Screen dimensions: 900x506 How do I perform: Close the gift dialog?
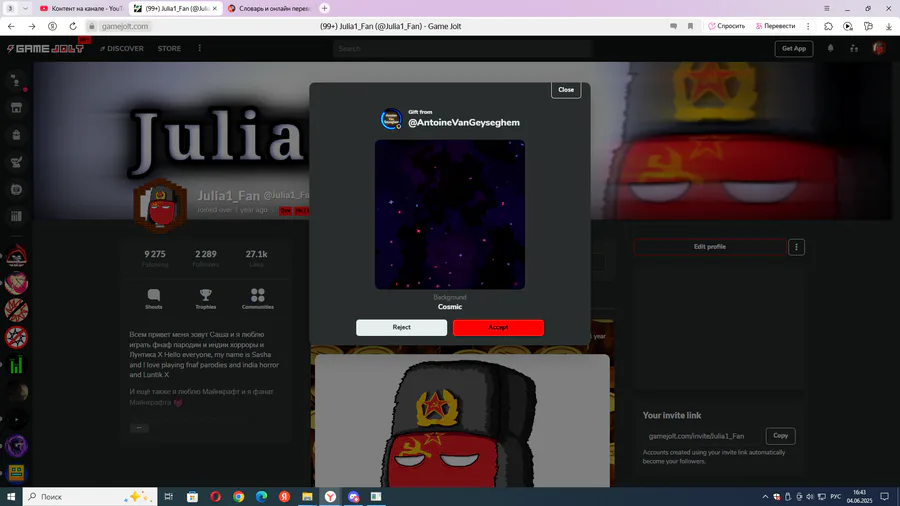point(566,89)
